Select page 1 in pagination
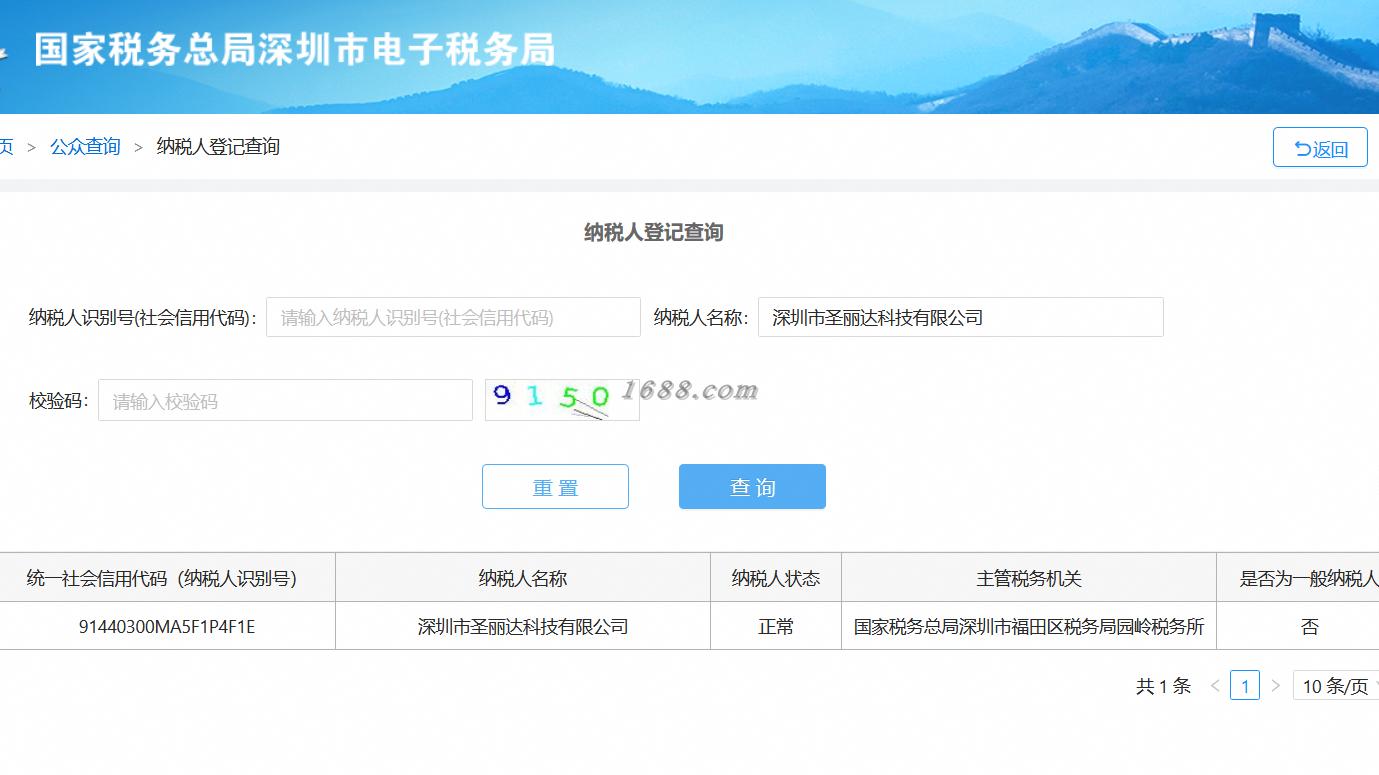 1245,686
